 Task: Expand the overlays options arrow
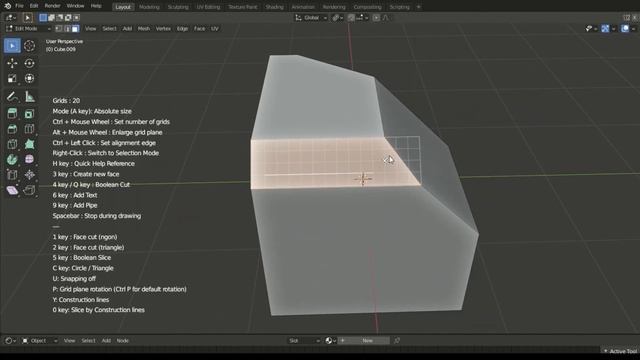[x=633, y=29]
